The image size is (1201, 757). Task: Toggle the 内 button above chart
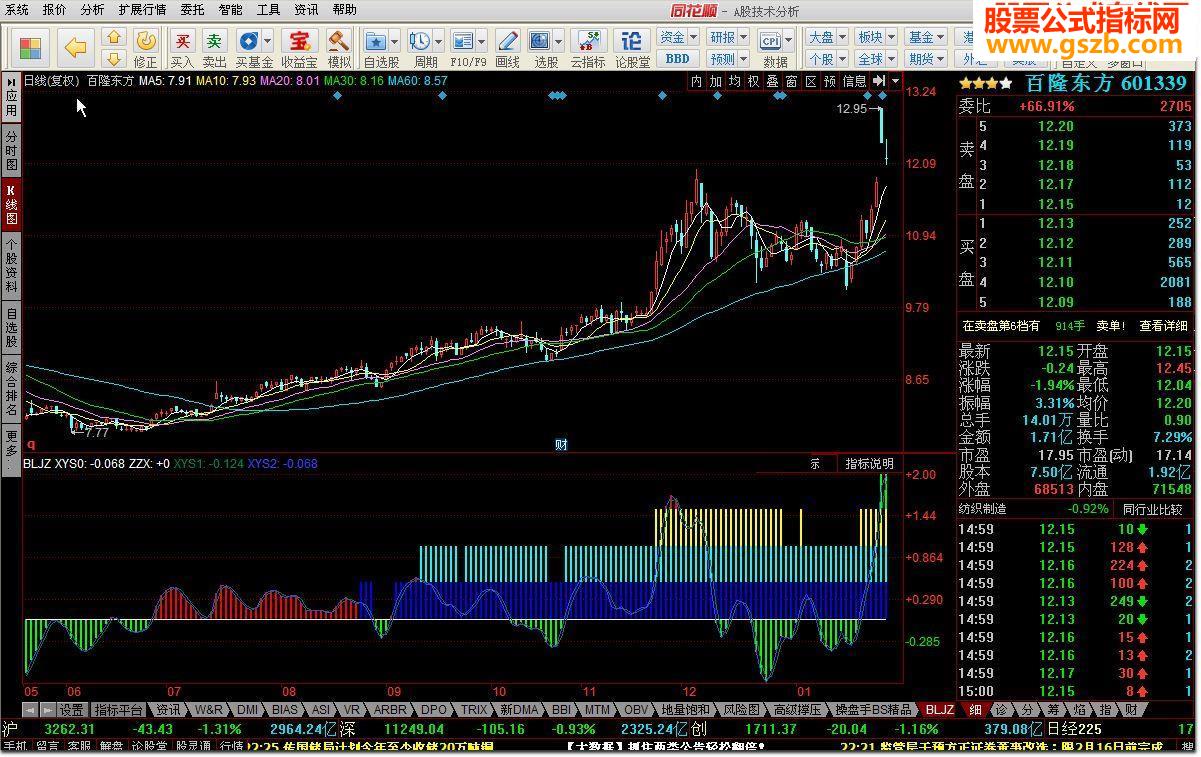pos(696,81)
